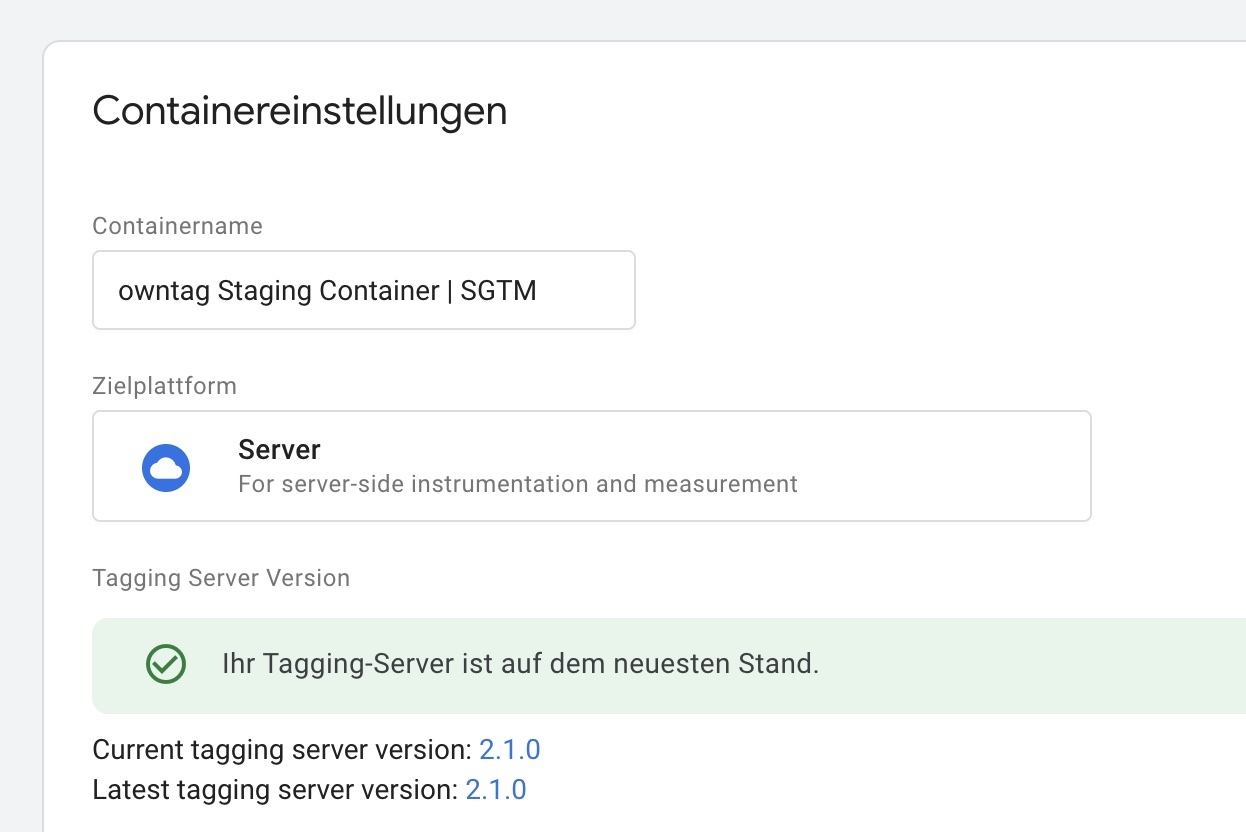Click the 'Current tagging server version:' text

coord(281,750)
